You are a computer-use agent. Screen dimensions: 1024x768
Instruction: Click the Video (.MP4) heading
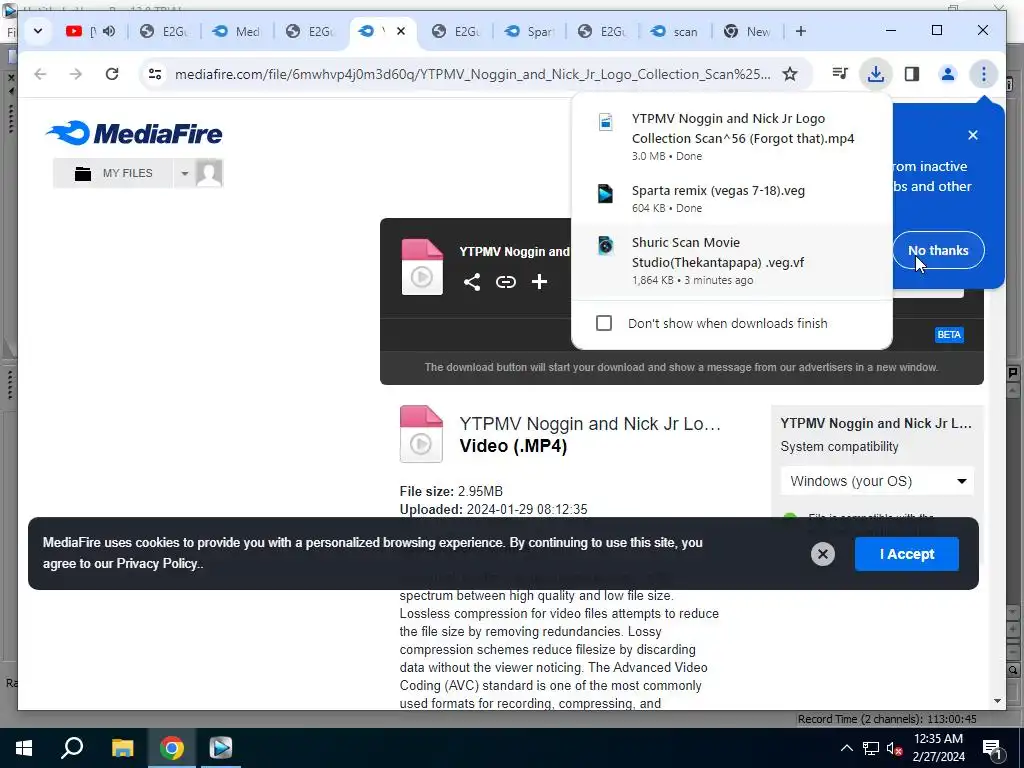point(513,446)
